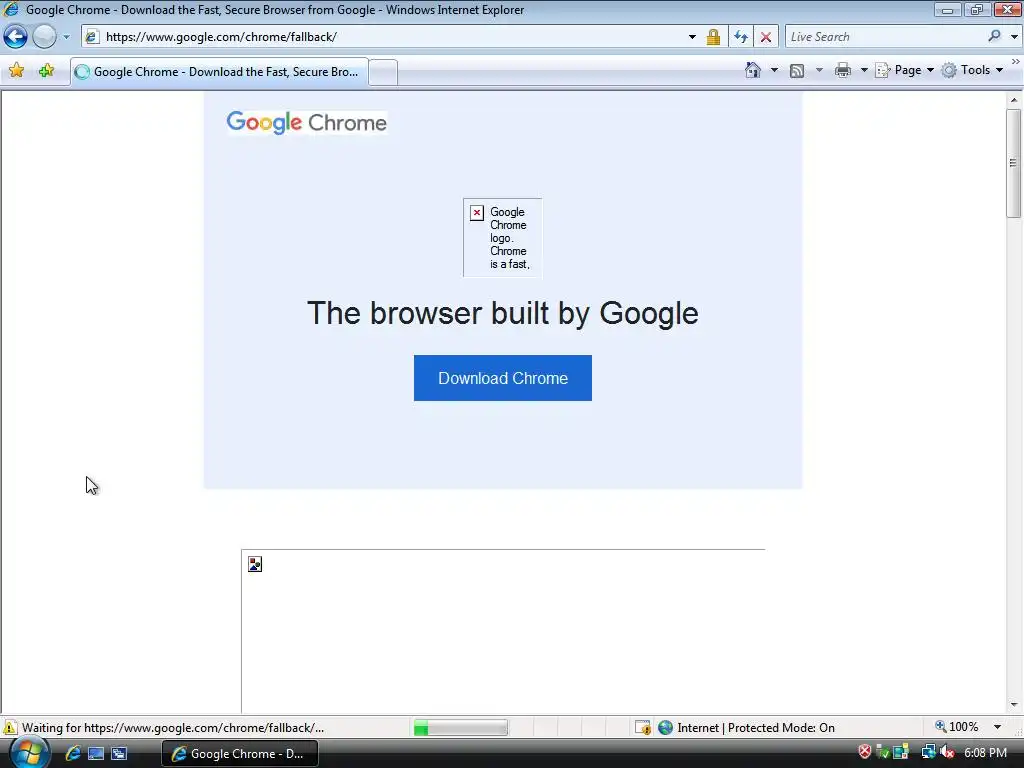Click the RSS feeds icon
This screenshot has height=768, width=1024.
click(797, 71)
